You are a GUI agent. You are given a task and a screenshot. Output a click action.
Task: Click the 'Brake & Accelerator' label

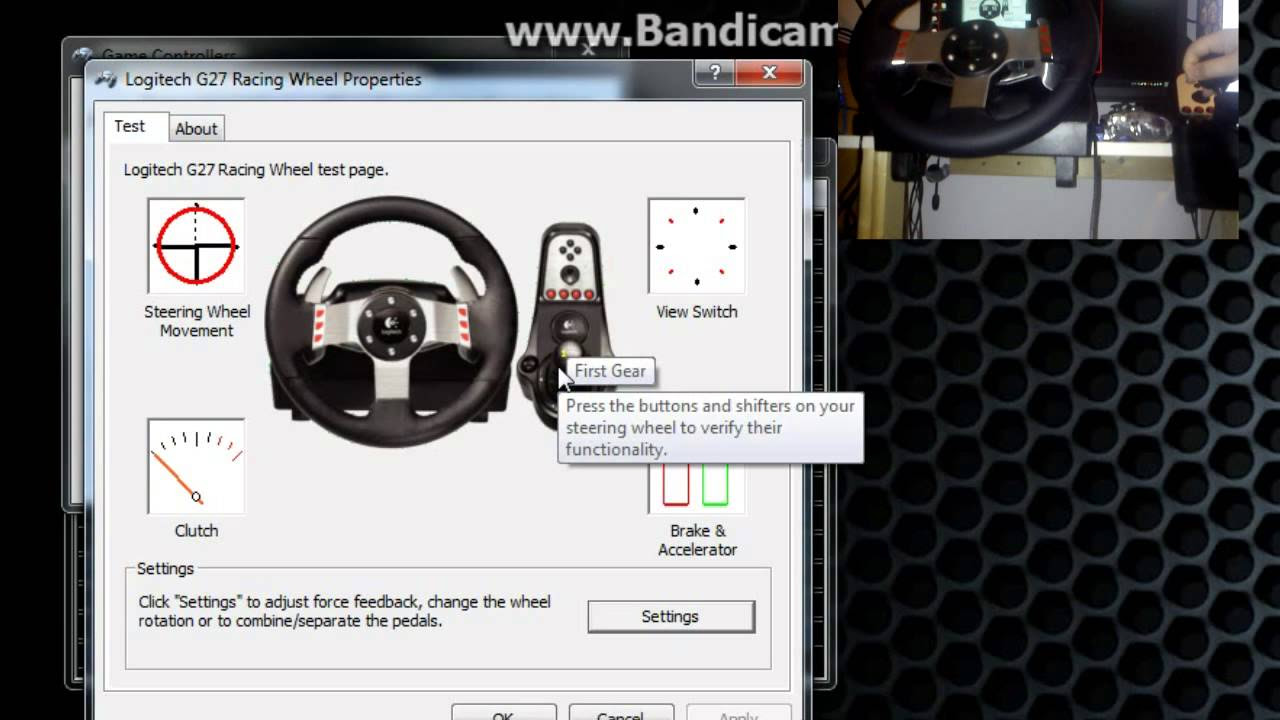[x=697, y=540]
